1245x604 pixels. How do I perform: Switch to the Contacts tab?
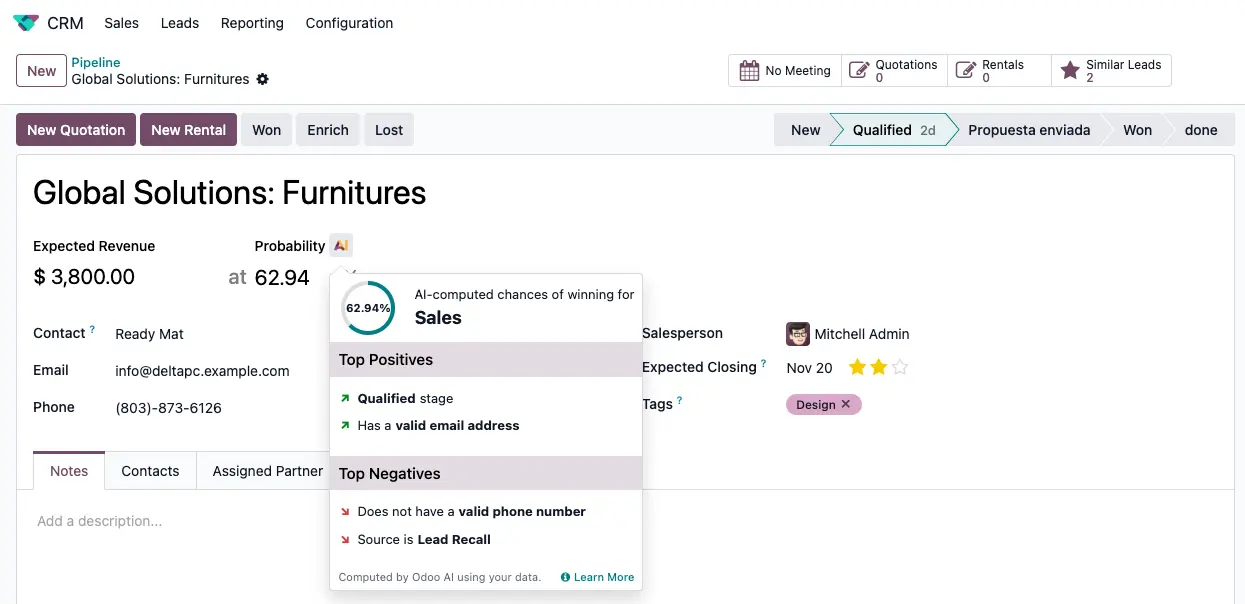pos(150,470)
